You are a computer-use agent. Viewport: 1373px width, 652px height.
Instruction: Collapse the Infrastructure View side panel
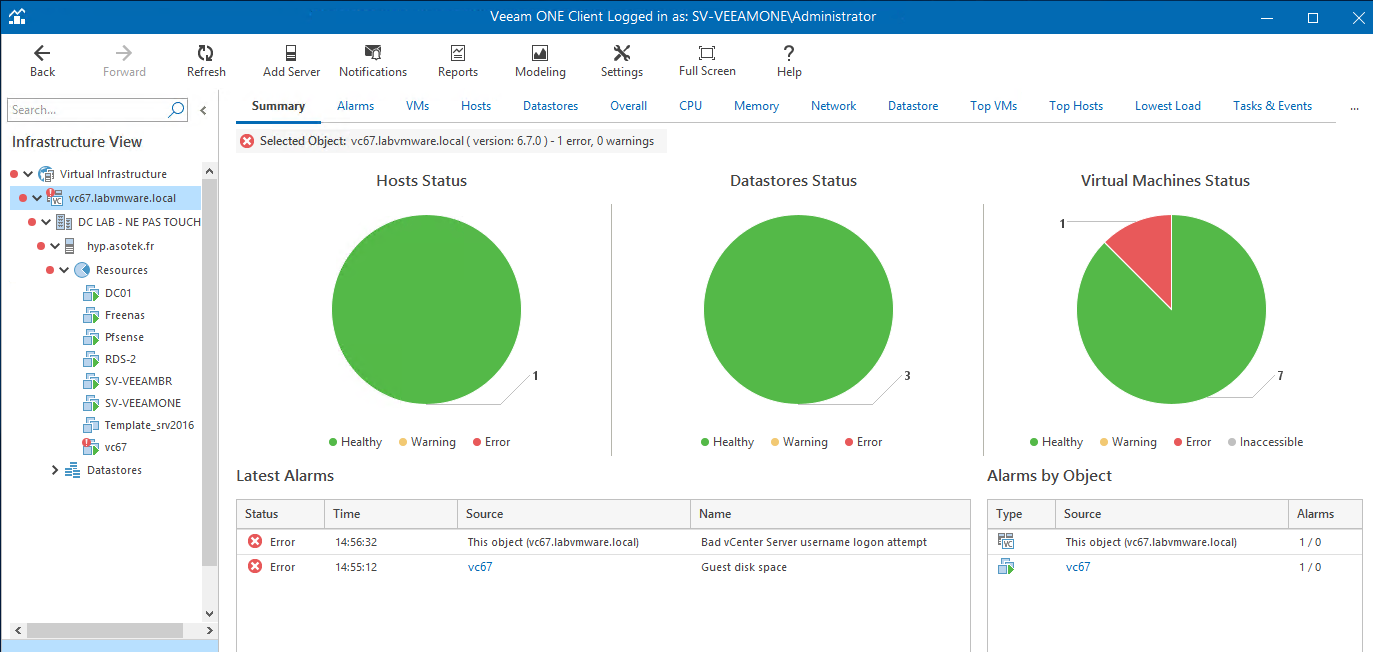pyautogui.click(x=203, y=110)
